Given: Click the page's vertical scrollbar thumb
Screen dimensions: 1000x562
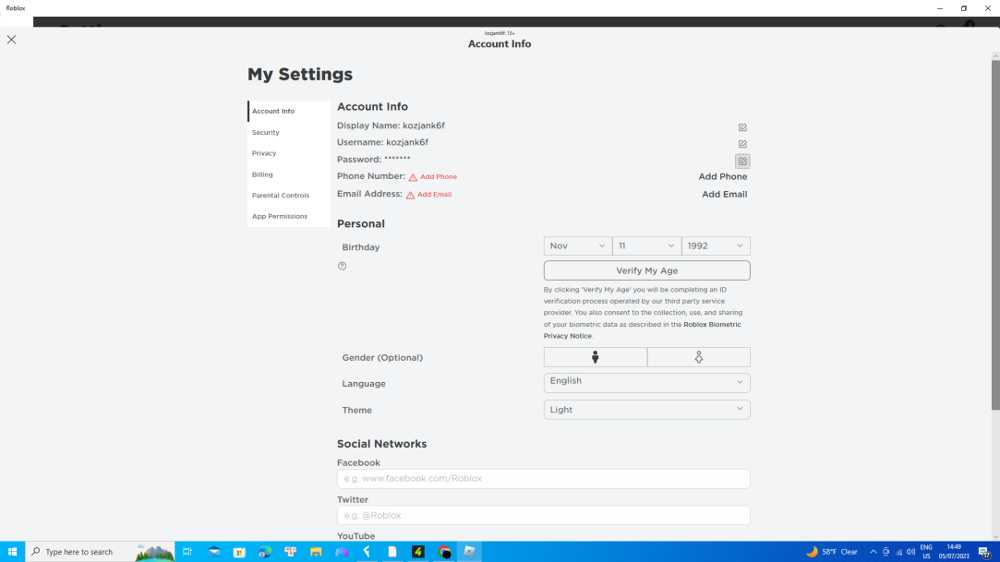Looking at the screenshot, I should (x=996, y=235).
